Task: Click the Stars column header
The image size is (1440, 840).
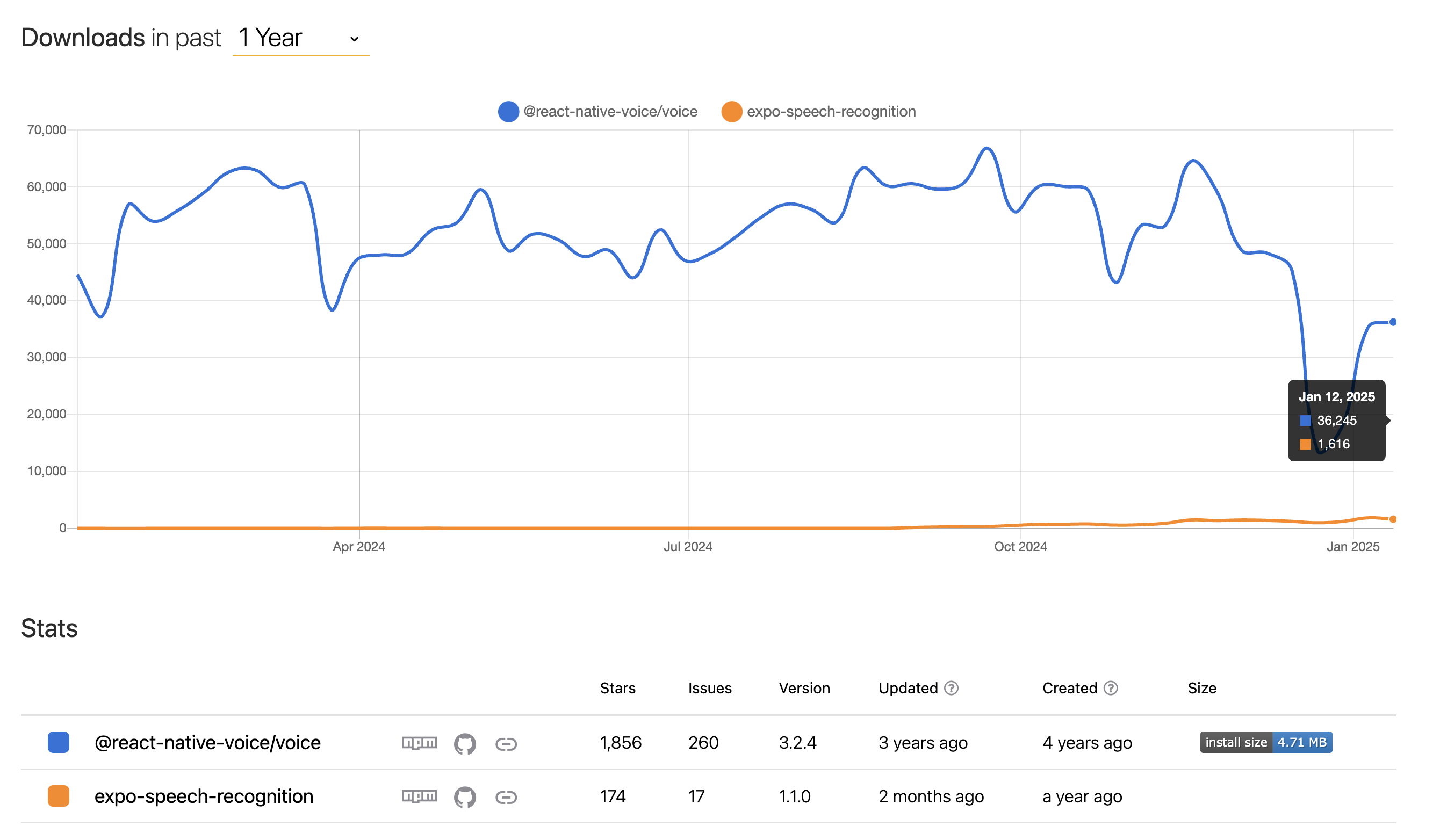Action: point(617,688)
